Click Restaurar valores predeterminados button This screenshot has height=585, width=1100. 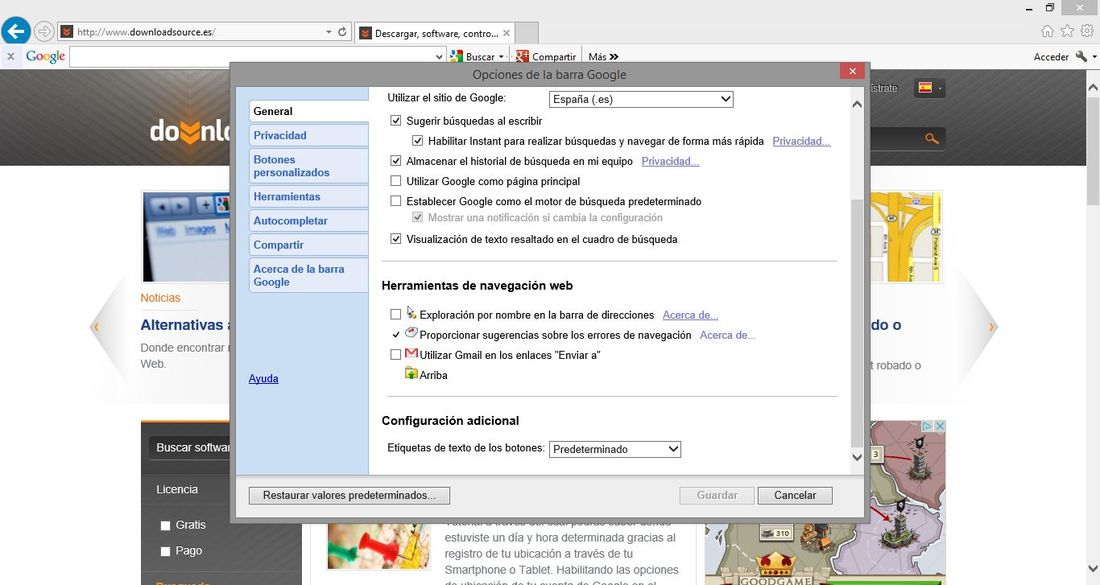click(x=349, y=495)
